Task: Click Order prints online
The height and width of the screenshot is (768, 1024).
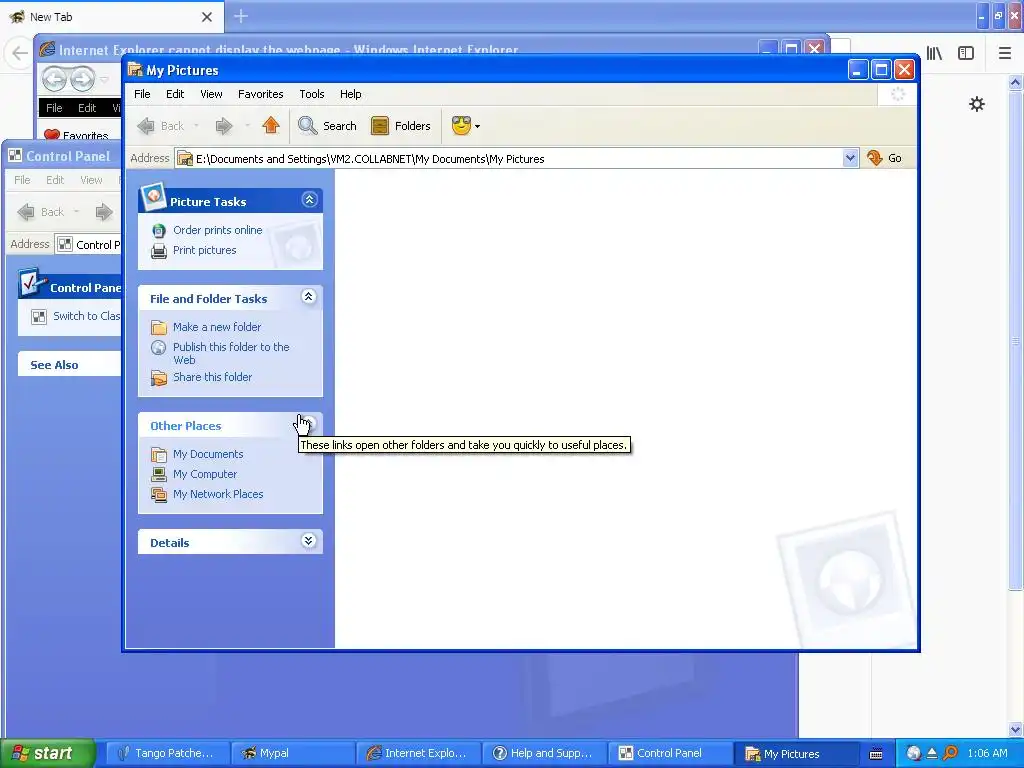Action: point(217,230)
